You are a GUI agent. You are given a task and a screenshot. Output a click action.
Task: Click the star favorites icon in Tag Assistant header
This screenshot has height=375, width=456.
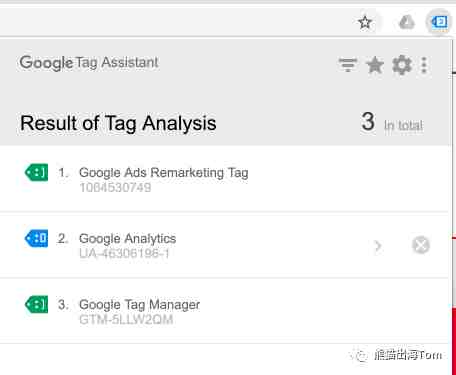[x=375, y=65]
